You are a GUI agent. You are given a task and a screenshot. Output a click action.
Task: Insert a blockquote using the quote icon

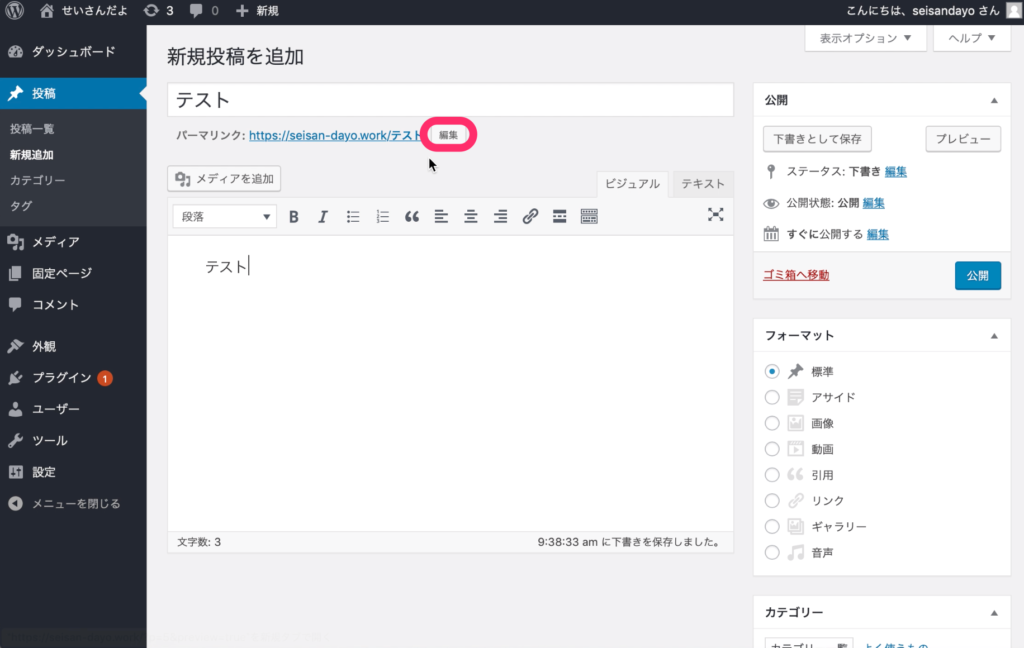pyautogui.click(x=411, y=216)
